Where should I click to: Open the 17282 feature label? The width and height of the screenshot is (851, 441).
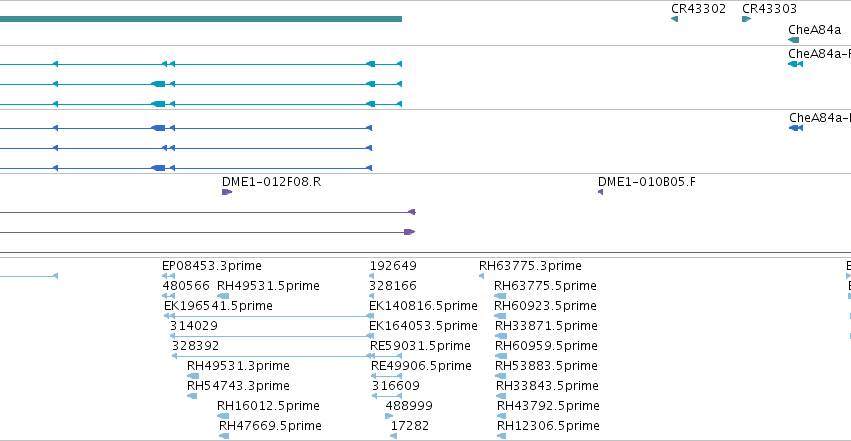410,426
